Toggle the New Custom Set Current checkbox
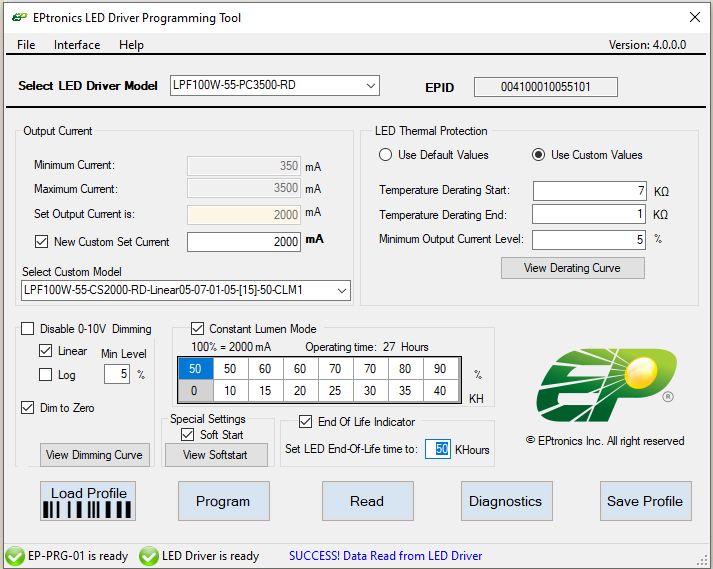Screen dimensions: 713x569 coord(41,242)
